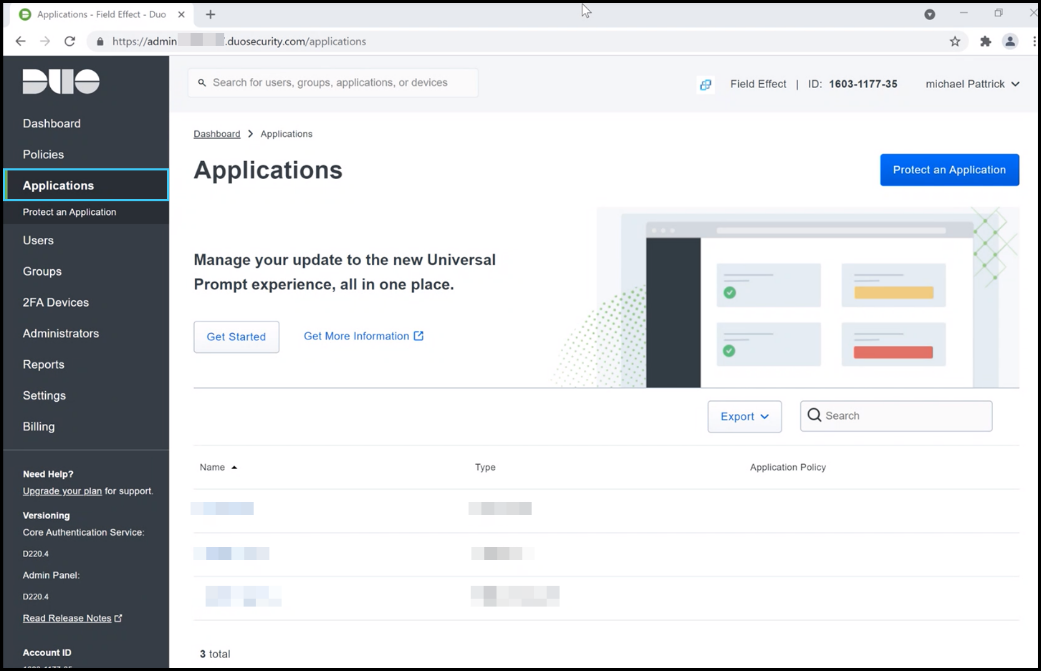1041x671 pixels.
Task: Click the magnifier icon in applications search
Action: point(815,415)
